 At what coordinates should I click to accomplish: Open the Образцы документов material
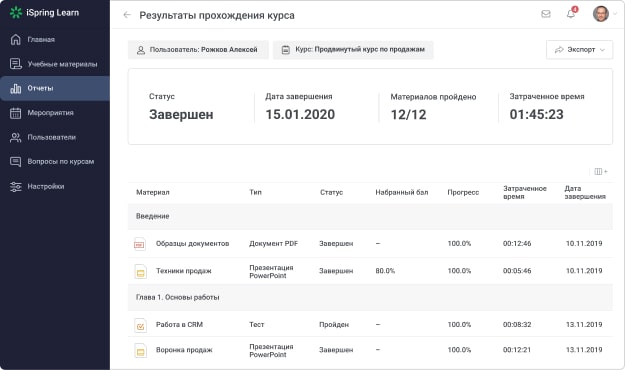[x=192, y=244]
